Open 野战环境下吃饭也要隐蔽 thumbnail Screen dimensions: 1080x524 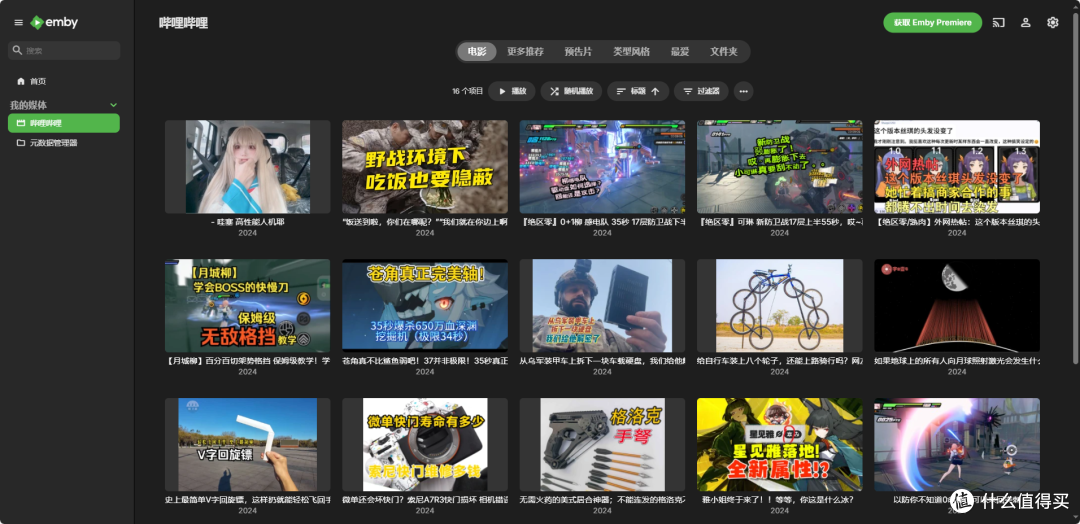click(x=425, y=167)
